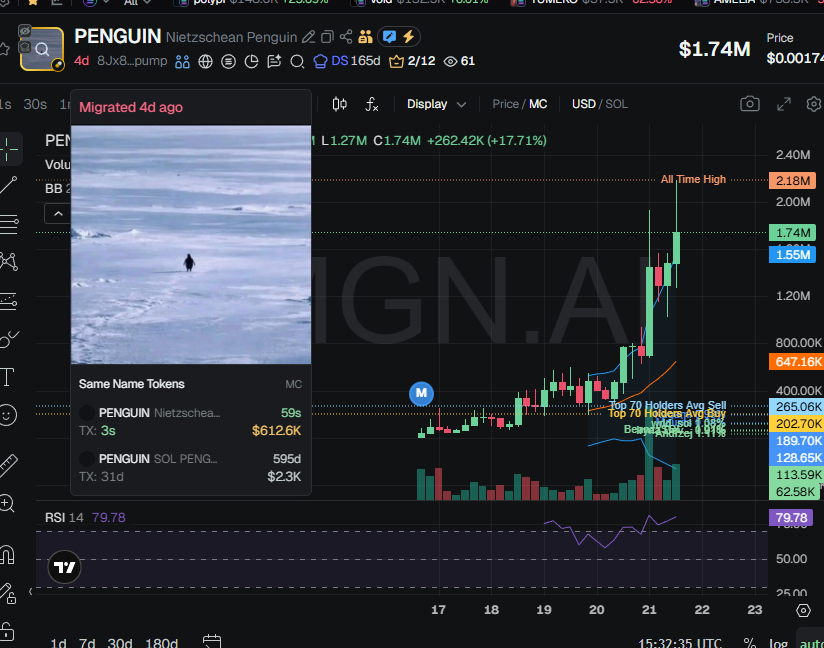Open token website via globe icon
This screenshot has height=648, width=824.
click(x=205, y=61)
